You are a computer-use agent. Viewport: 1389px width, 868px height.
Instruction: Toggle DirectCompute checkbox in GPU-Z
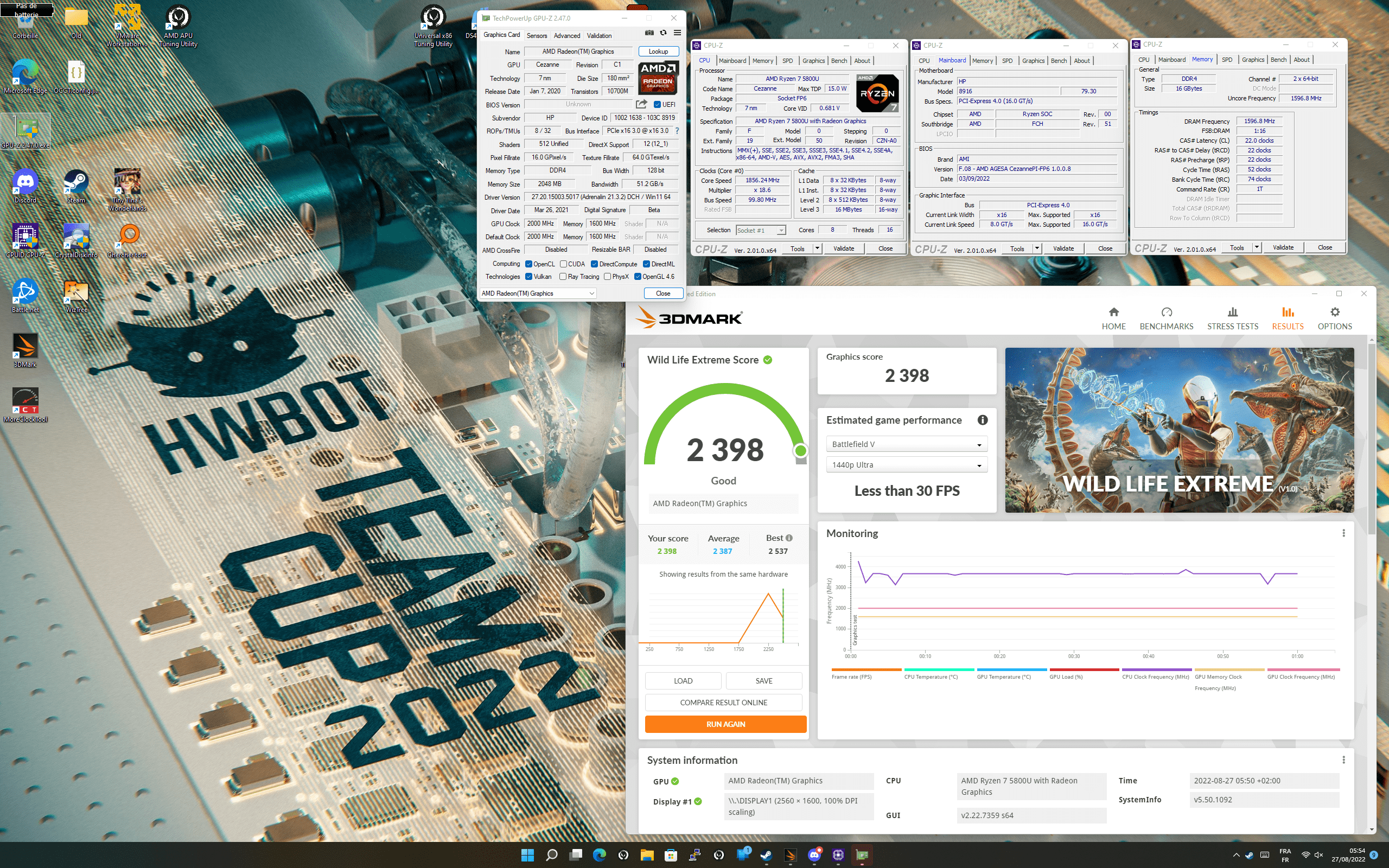click(x=594, y=264)
